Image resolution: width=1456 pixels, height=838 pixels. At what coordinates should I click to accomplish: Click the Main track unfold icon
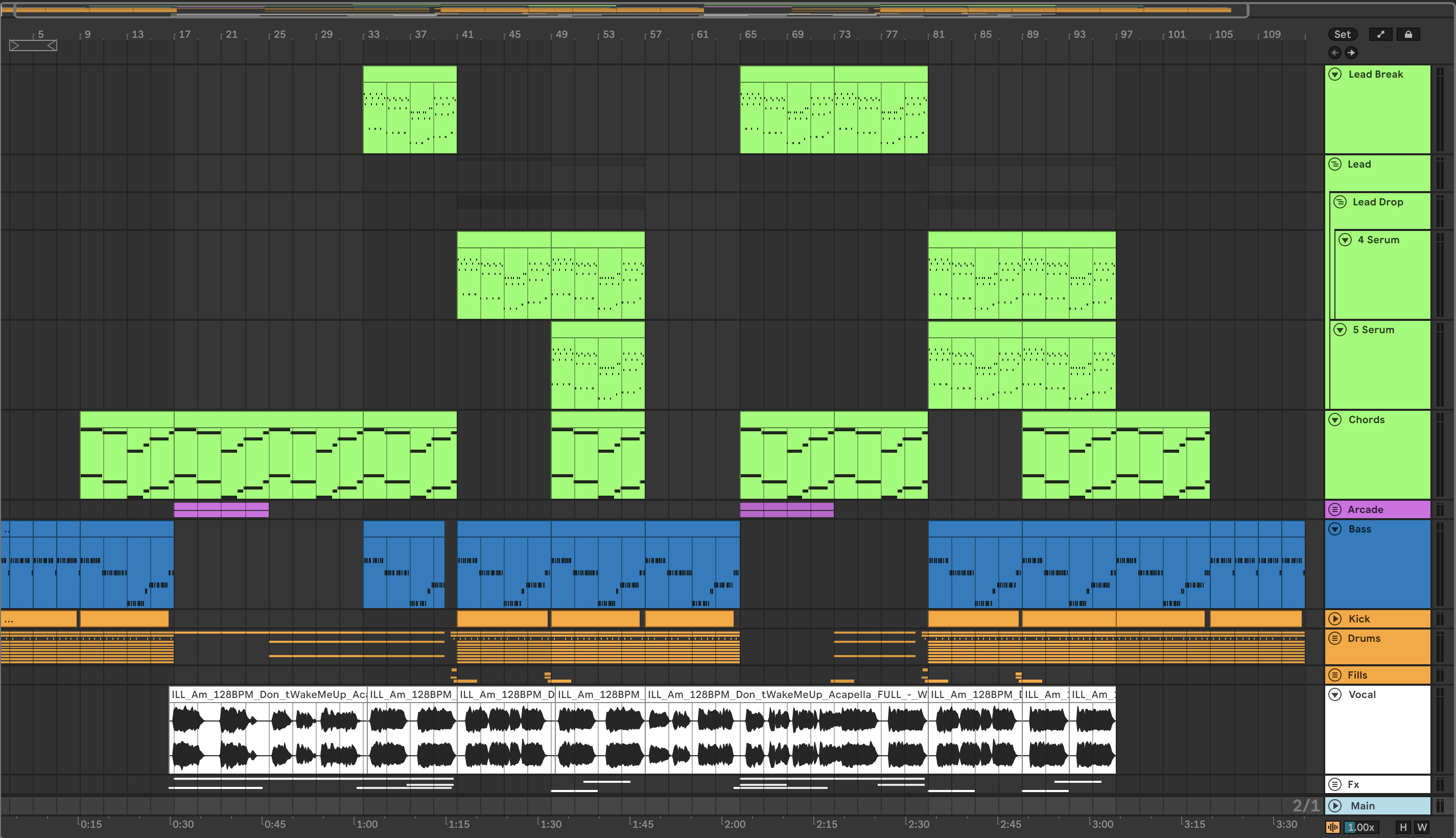click(1335, 806)
